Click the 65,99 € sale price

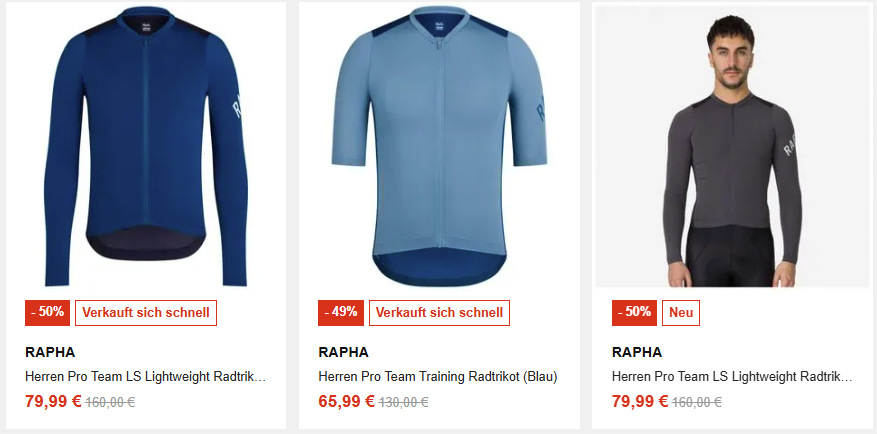tap(346, 402)
